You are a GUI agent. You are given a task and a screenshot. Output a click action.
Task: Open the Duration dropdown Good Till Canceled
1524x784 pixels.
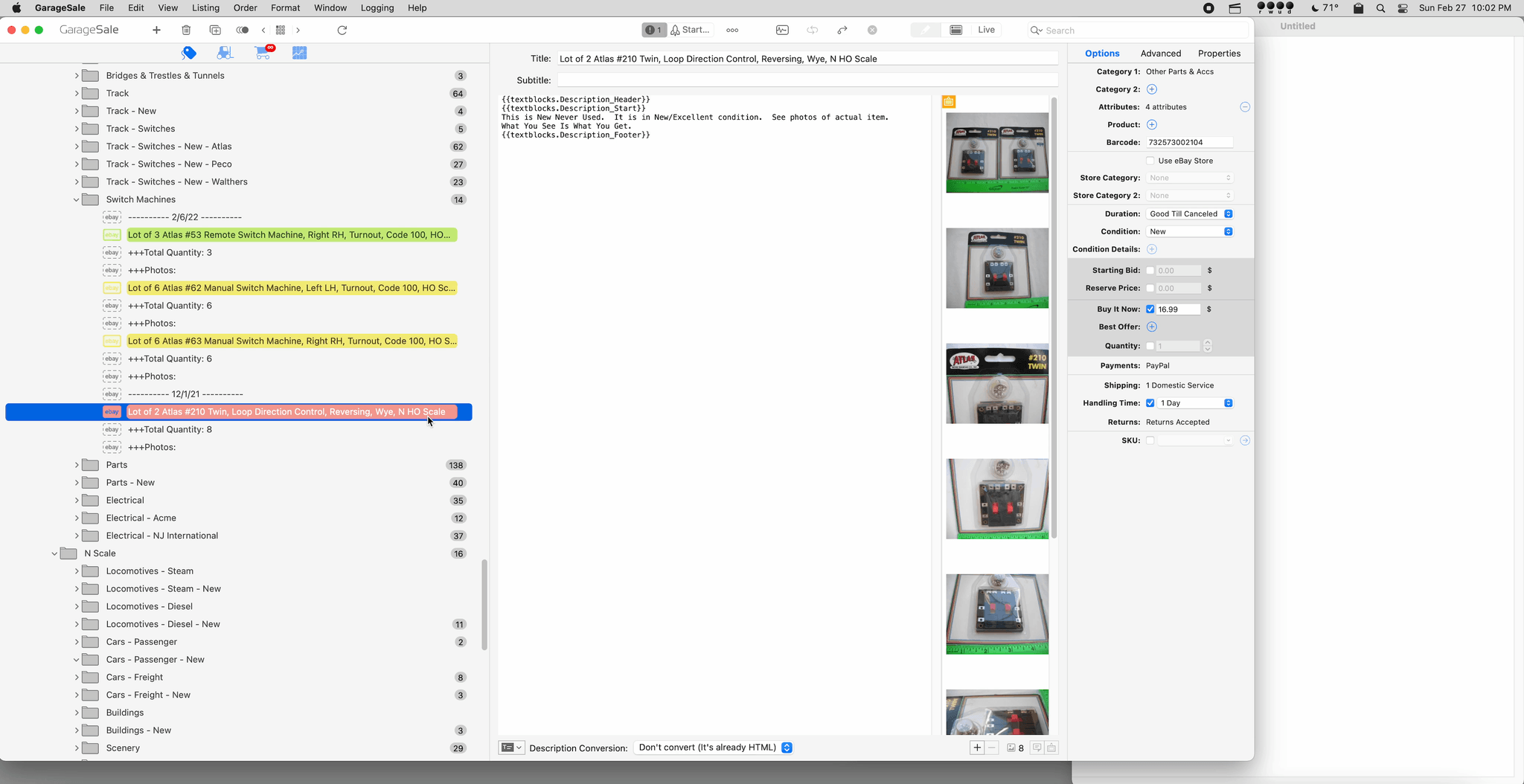coord(1189,213)
